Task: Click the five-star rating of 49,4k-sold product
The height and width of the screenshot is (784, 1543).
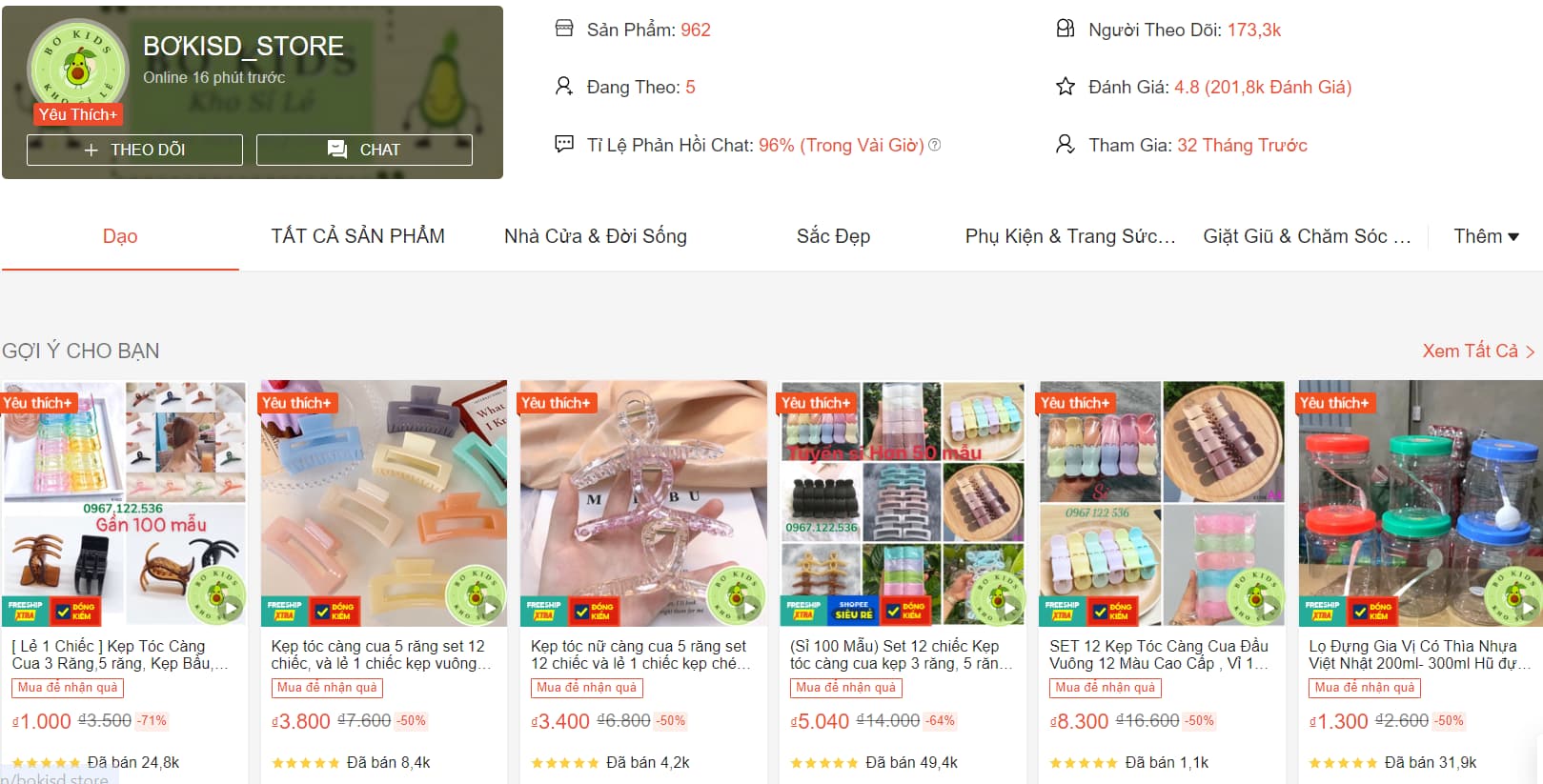Action: point(824,763)
